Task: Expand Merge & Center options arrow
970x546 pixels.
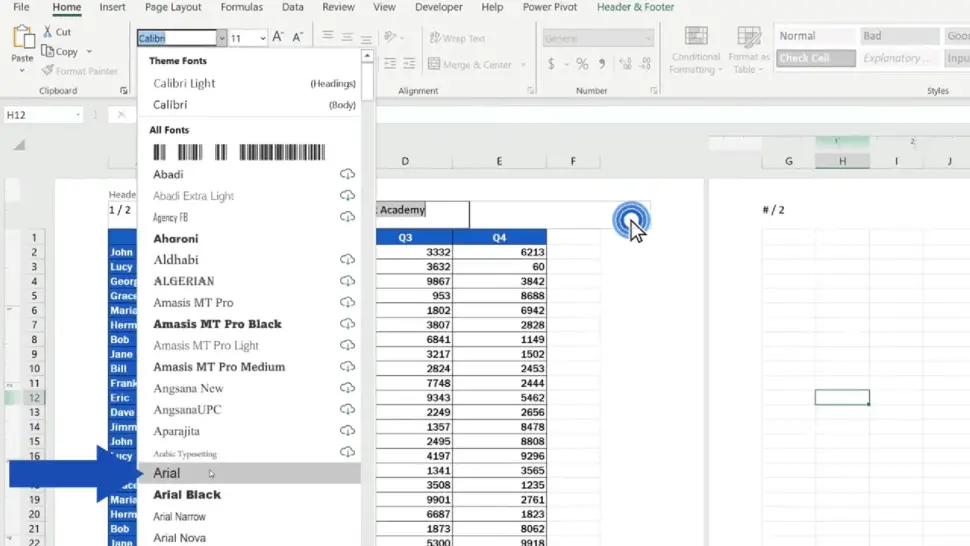Action: pos(523,64)
